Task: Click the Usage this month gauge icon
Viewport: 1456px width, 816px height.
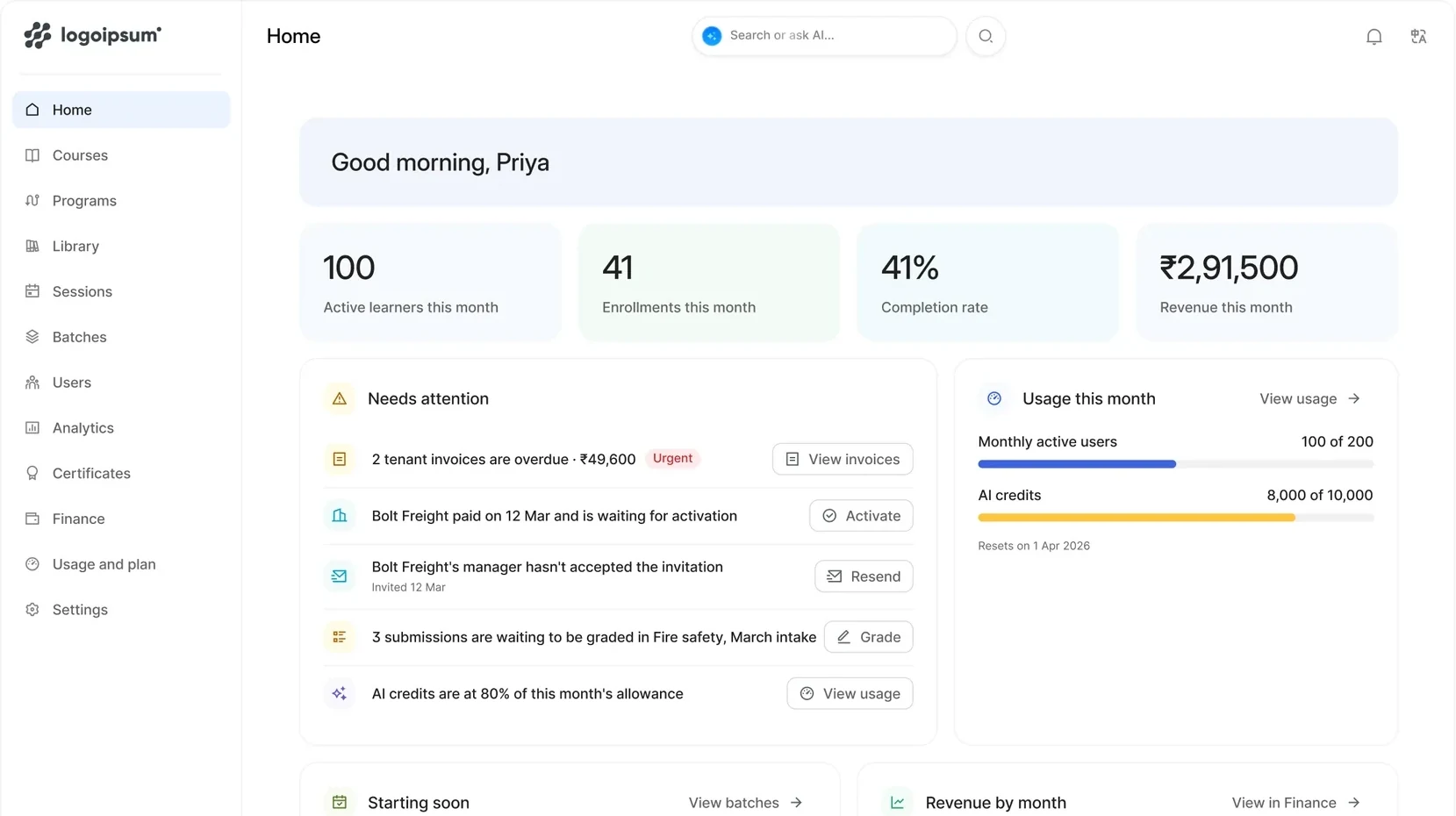Action: pos(994,399)
